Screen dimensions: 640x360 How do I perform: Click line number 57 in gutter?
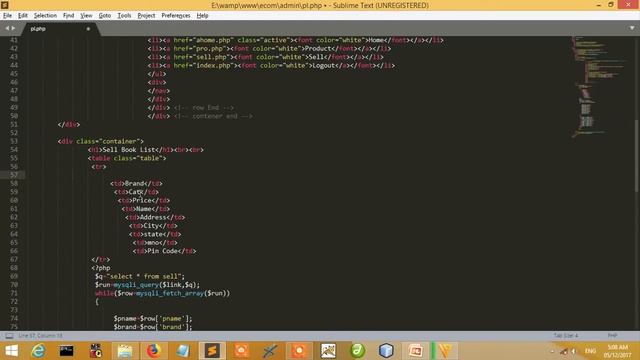pos(14,175)
